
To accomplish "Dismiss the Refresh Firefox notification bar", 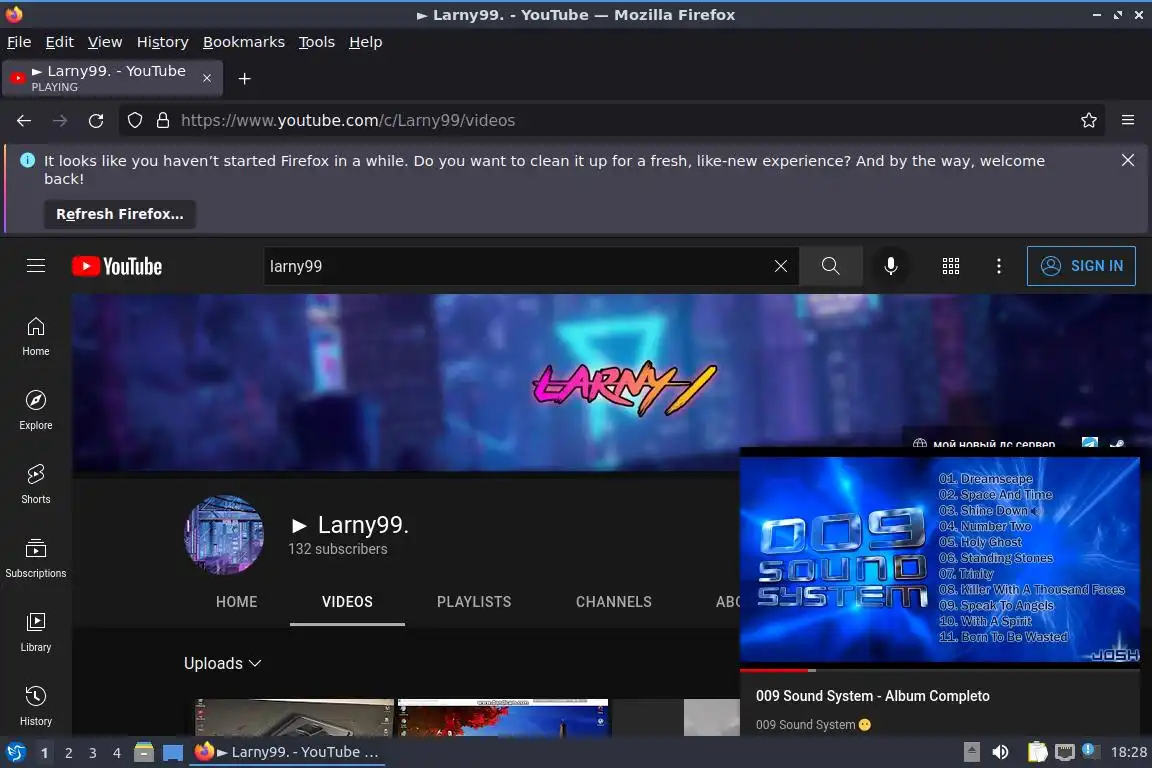I will pos(1128,160).
